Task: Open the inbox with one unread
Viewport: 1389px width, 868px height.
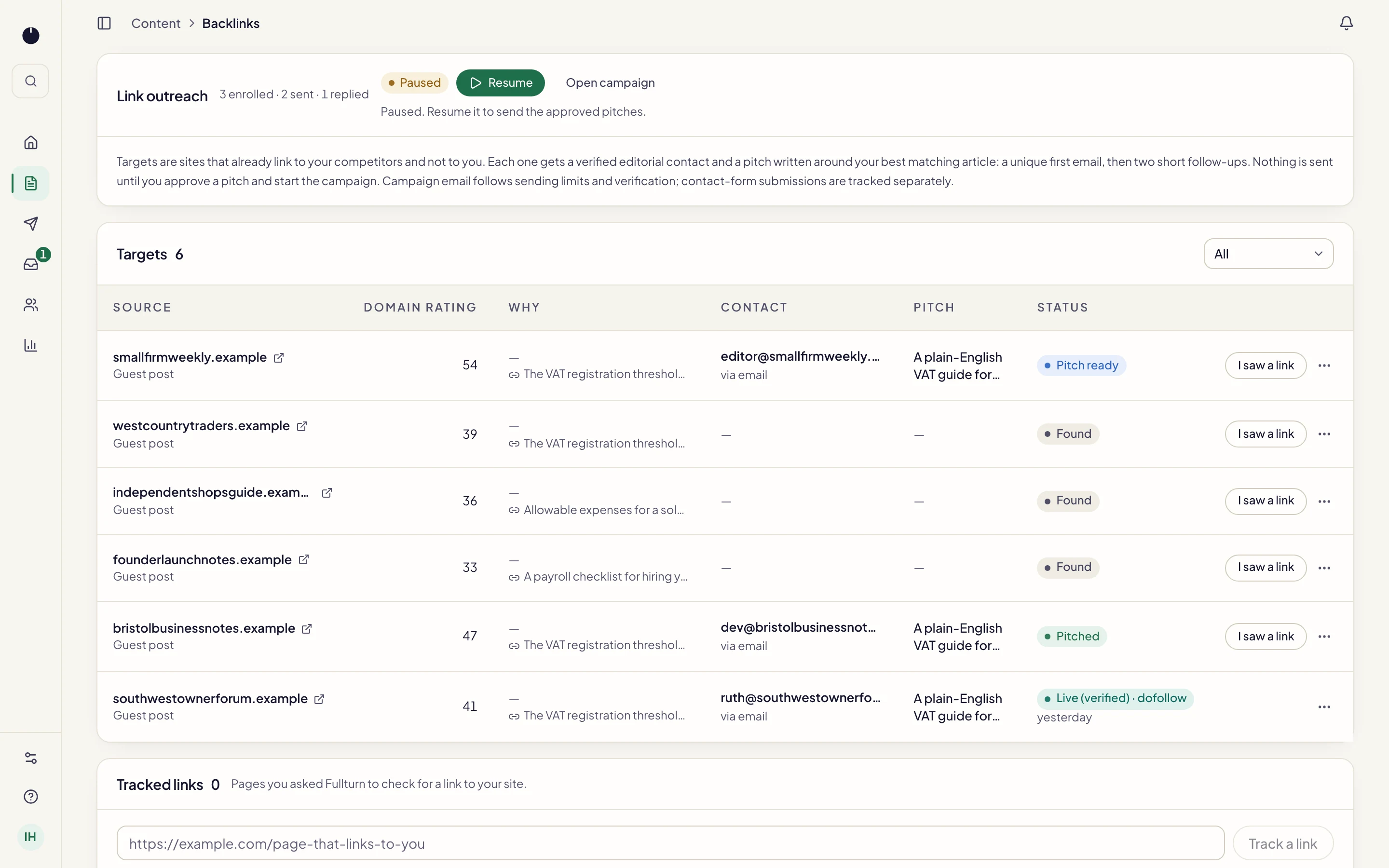Action: (x=30, y=264)
